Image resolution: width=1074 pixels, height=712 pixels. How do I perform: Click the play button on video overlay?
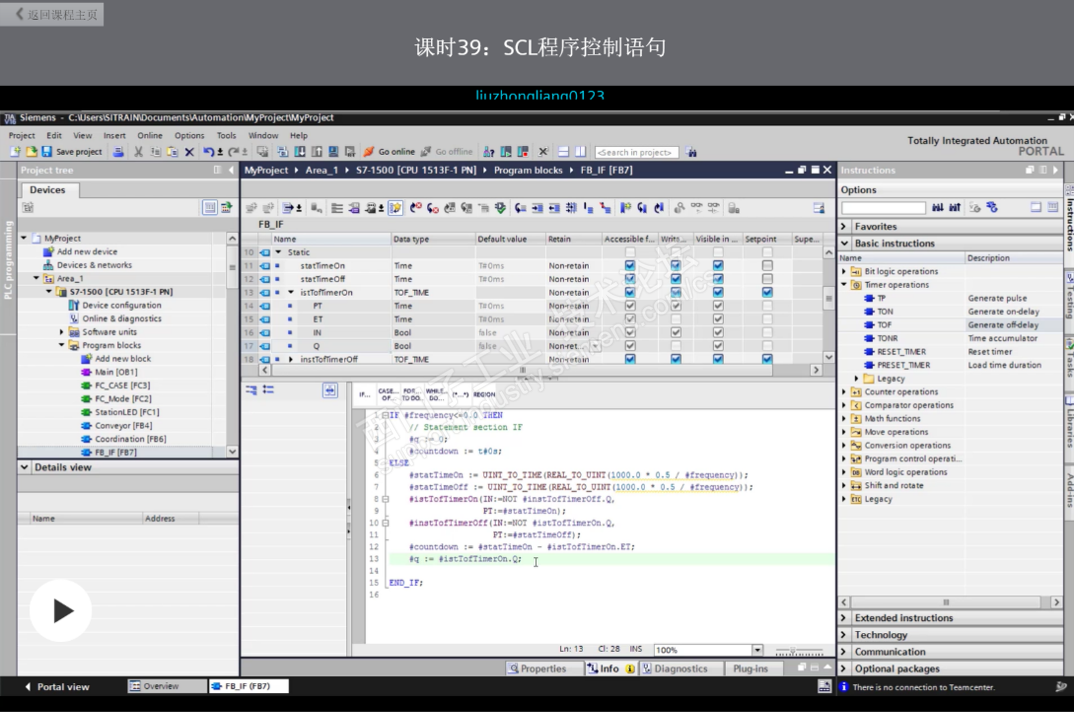61,610
